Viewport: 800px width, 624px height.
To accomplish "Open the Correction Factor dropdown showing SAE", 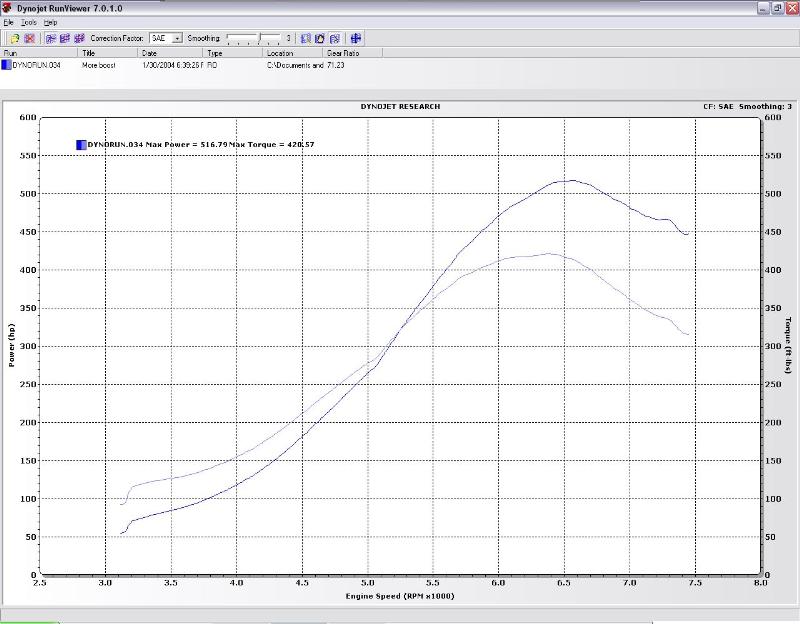I will click(x=177, y=38).
